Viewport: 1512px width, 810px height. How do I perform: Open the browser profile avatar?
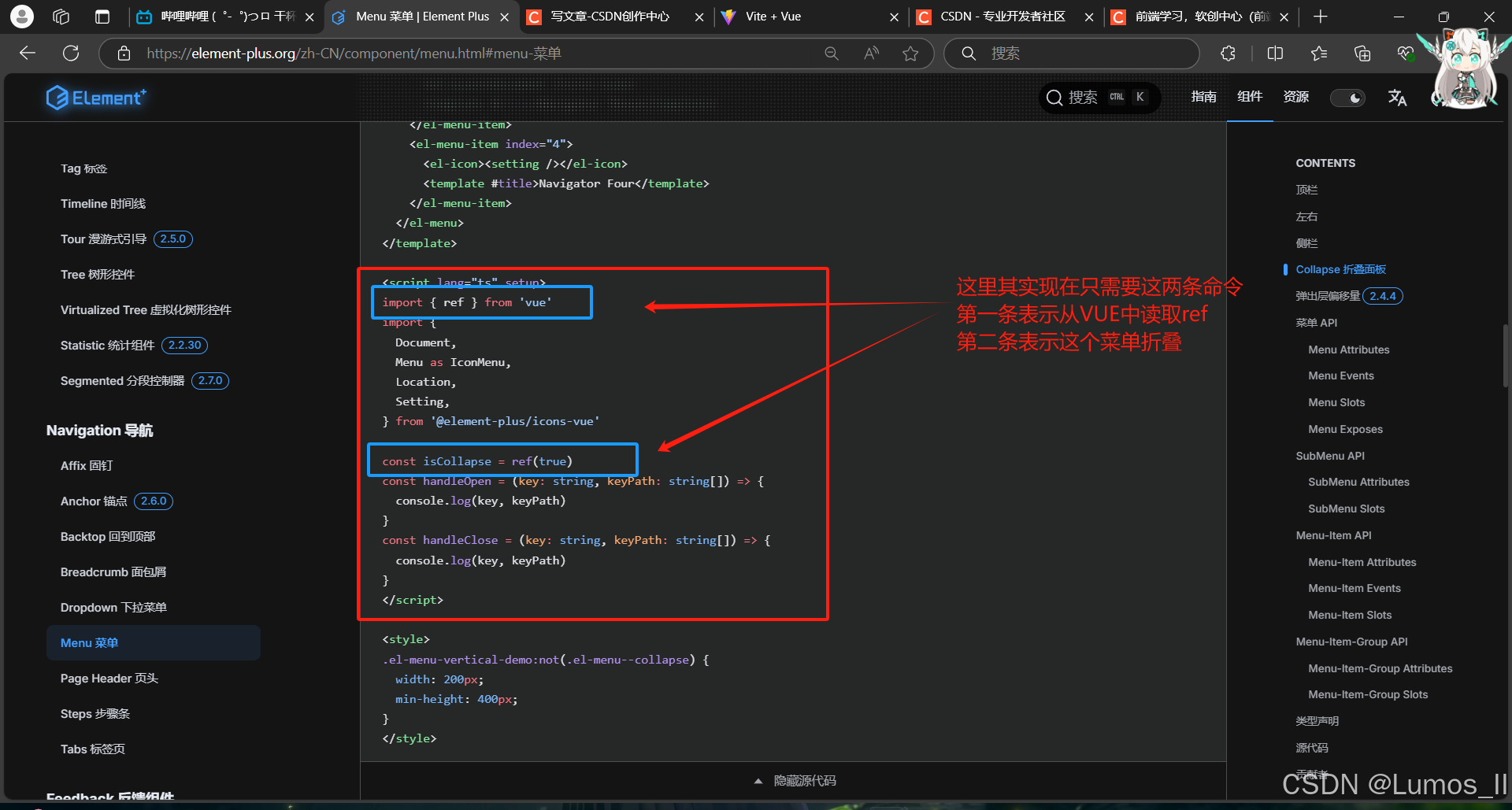(22, 17)
